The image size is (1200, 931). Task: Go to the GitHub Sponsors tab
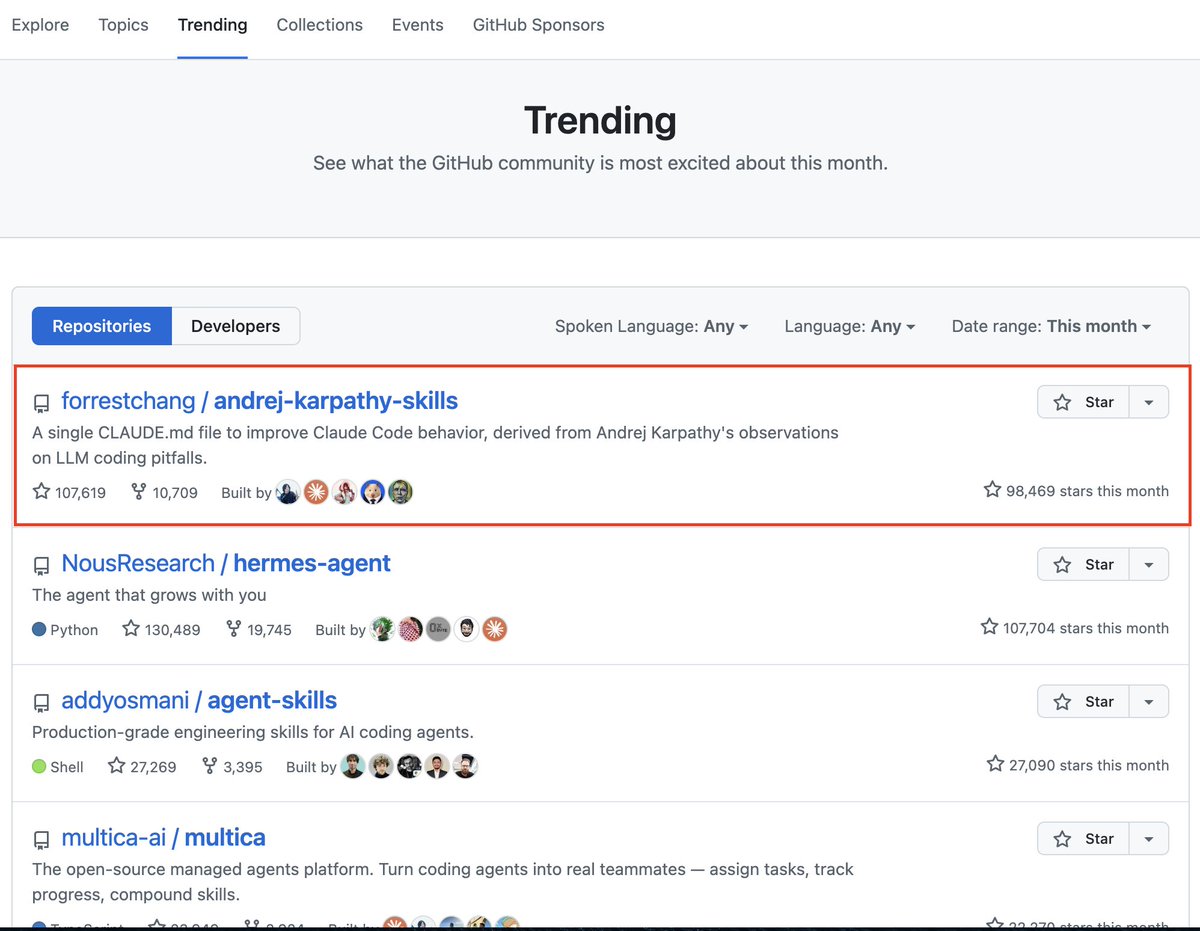[x=538, y=25]
